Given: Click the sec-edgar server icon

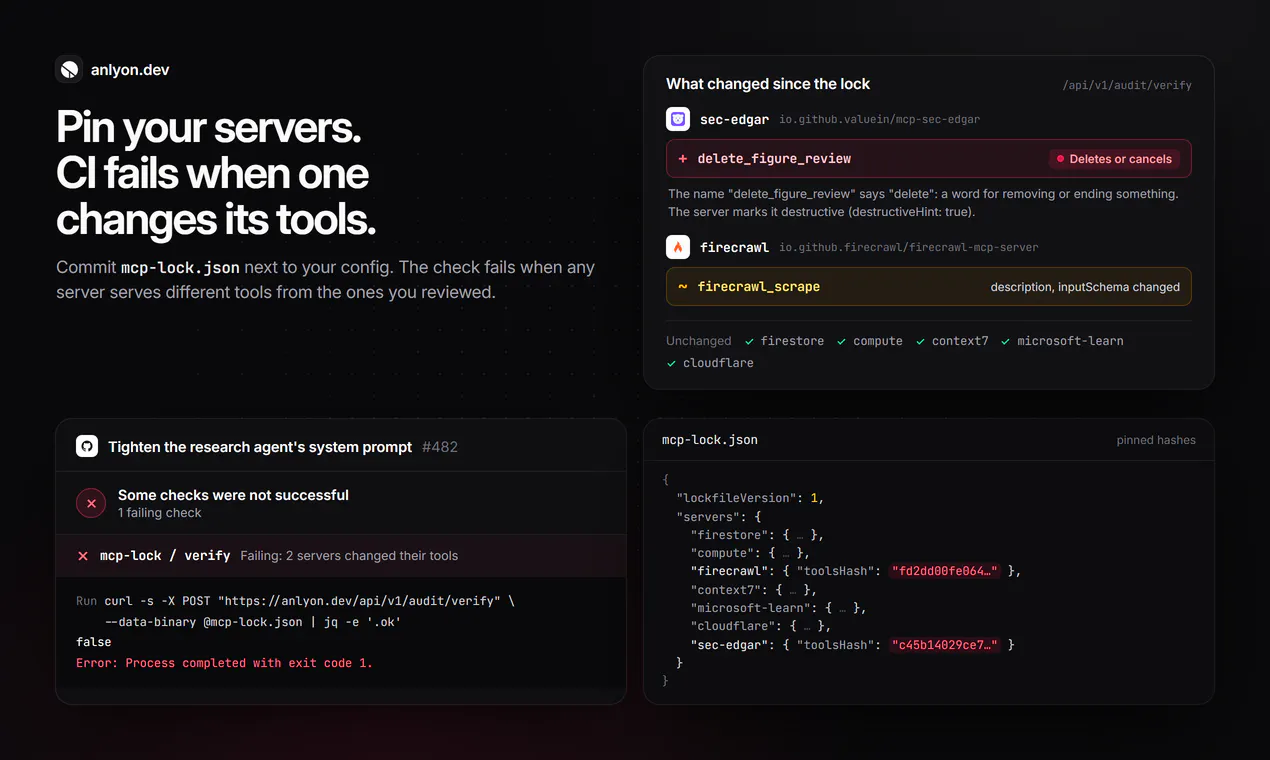Looking at the screenshot, I should click(678, 119).
